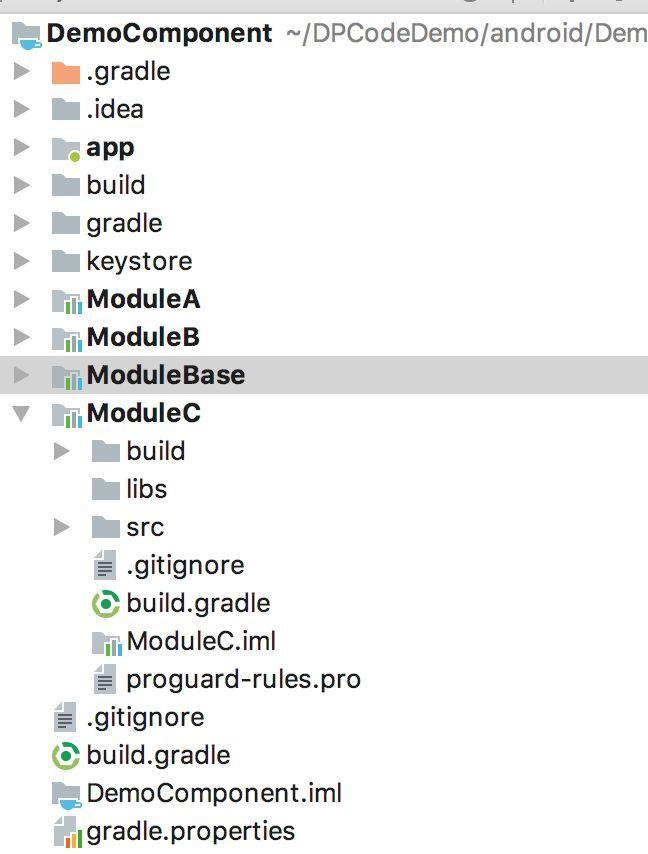Select the gradle folder entry
Screen dimensions: 648x854
(x=124, y=224)
